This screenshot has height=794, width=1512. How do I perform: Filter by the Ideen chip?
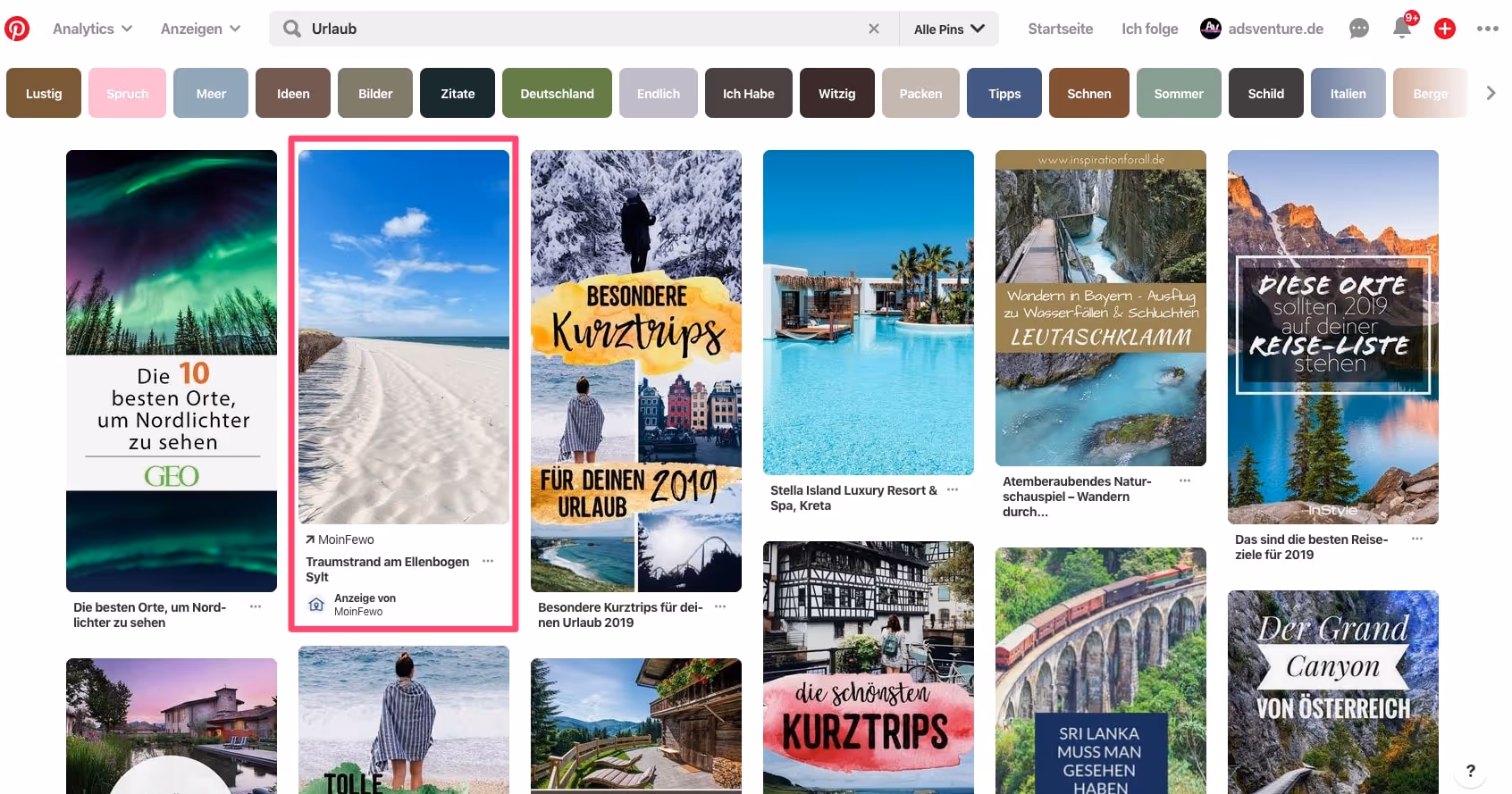click(x=293, y=93)
